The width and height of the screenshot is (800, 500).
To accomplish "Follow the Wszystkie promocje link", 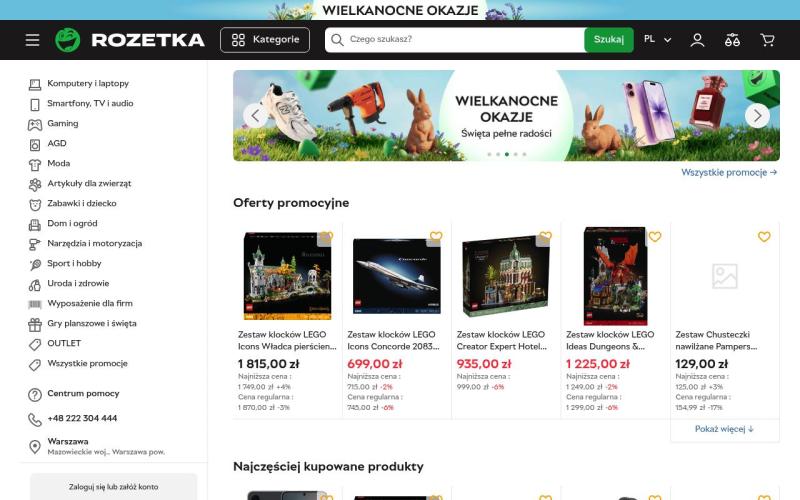I will coord(729,172).
